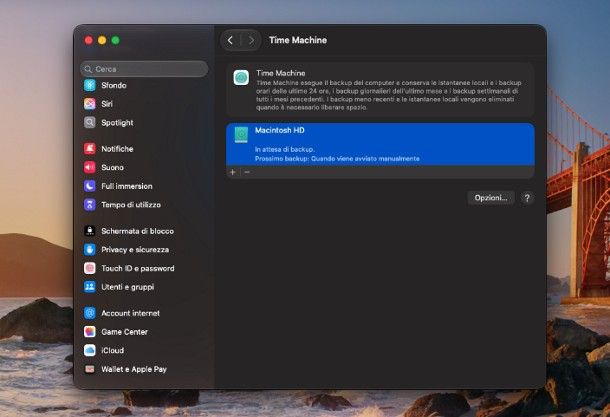Click the Account internet at-sign icon
Screen dimensions: 610x417
point(90,313)
